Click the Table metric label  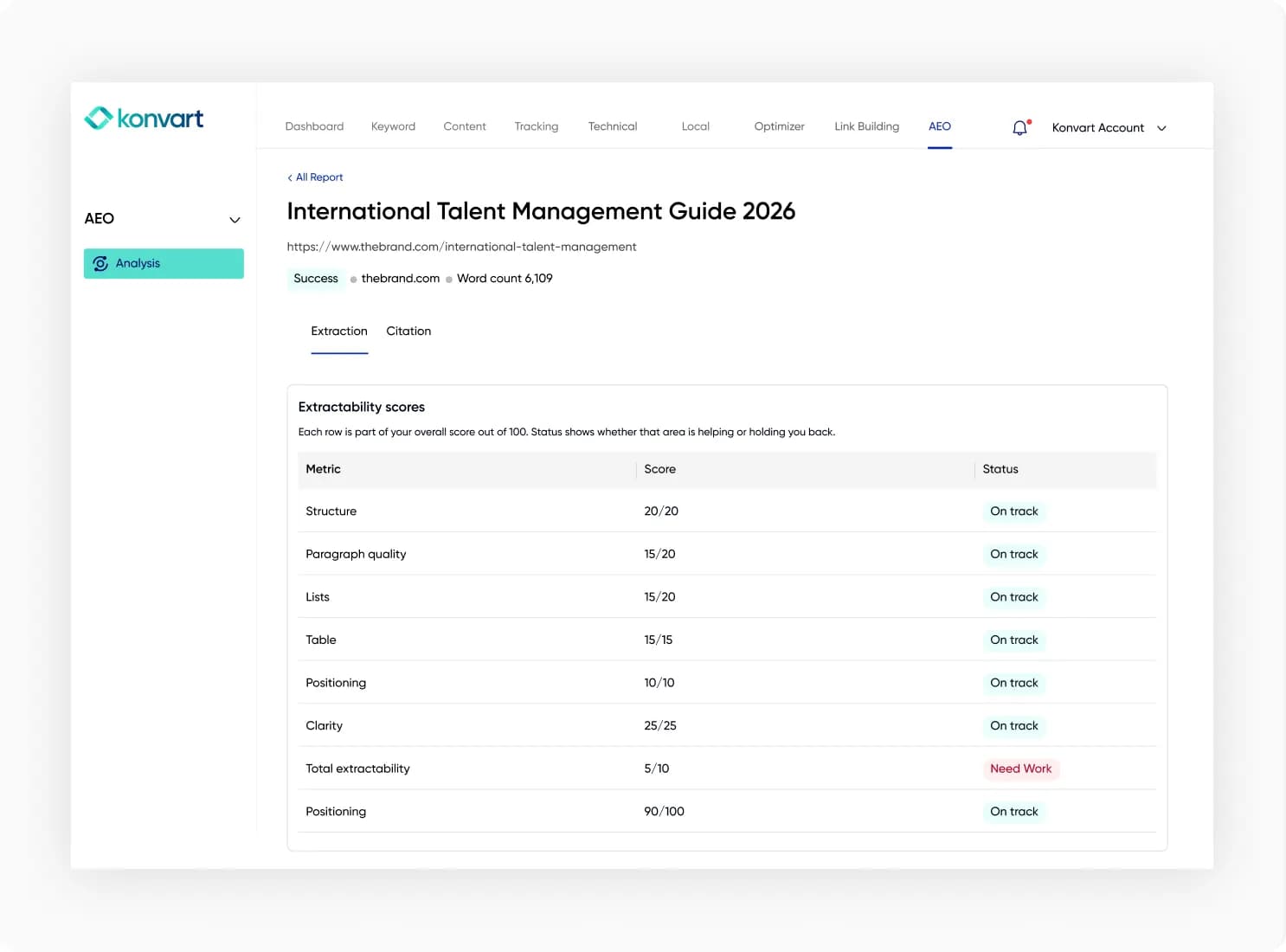coord(321,640)
